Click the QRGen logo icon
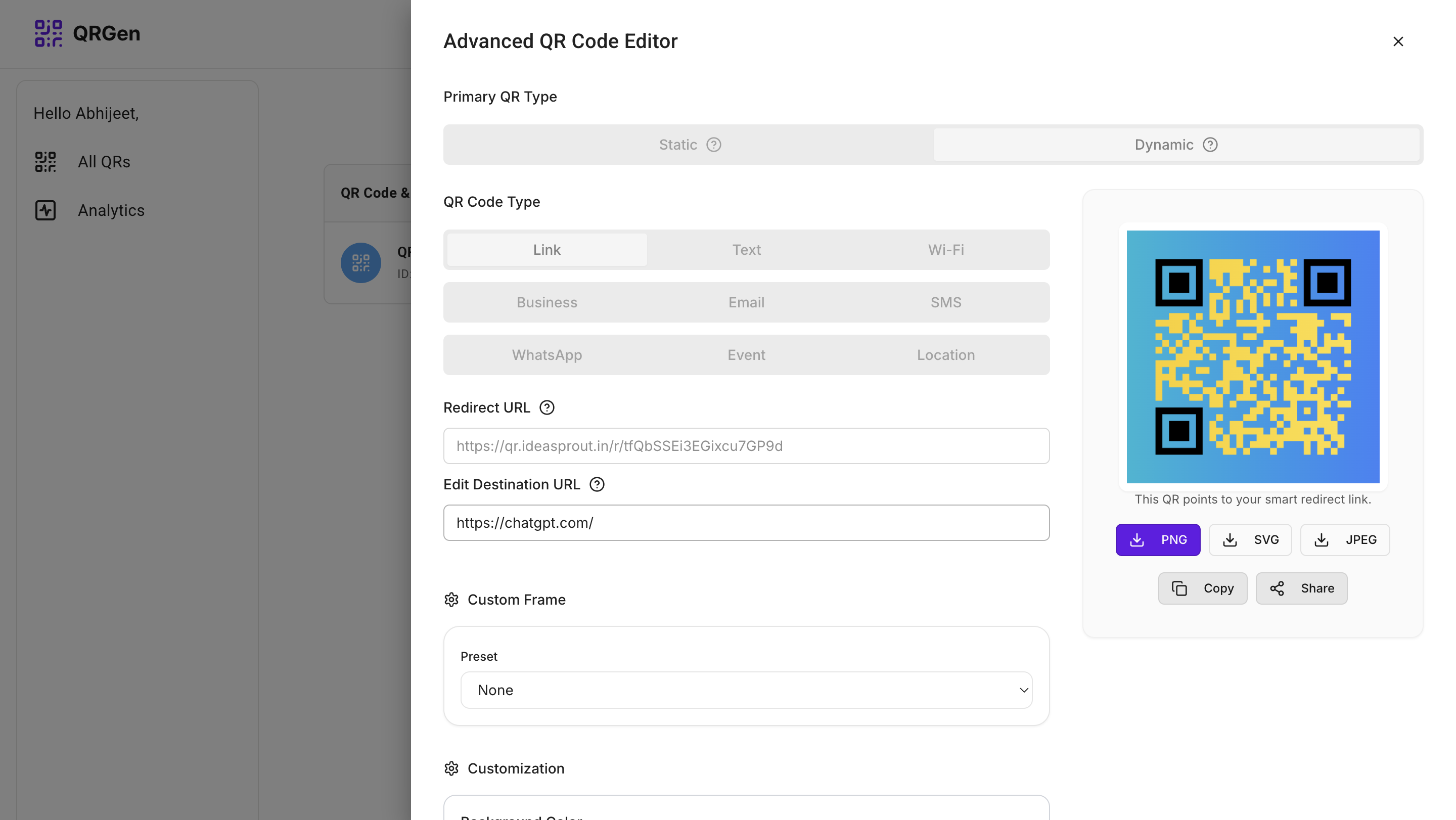The image size is (1456, 820). tap(49, 33)
